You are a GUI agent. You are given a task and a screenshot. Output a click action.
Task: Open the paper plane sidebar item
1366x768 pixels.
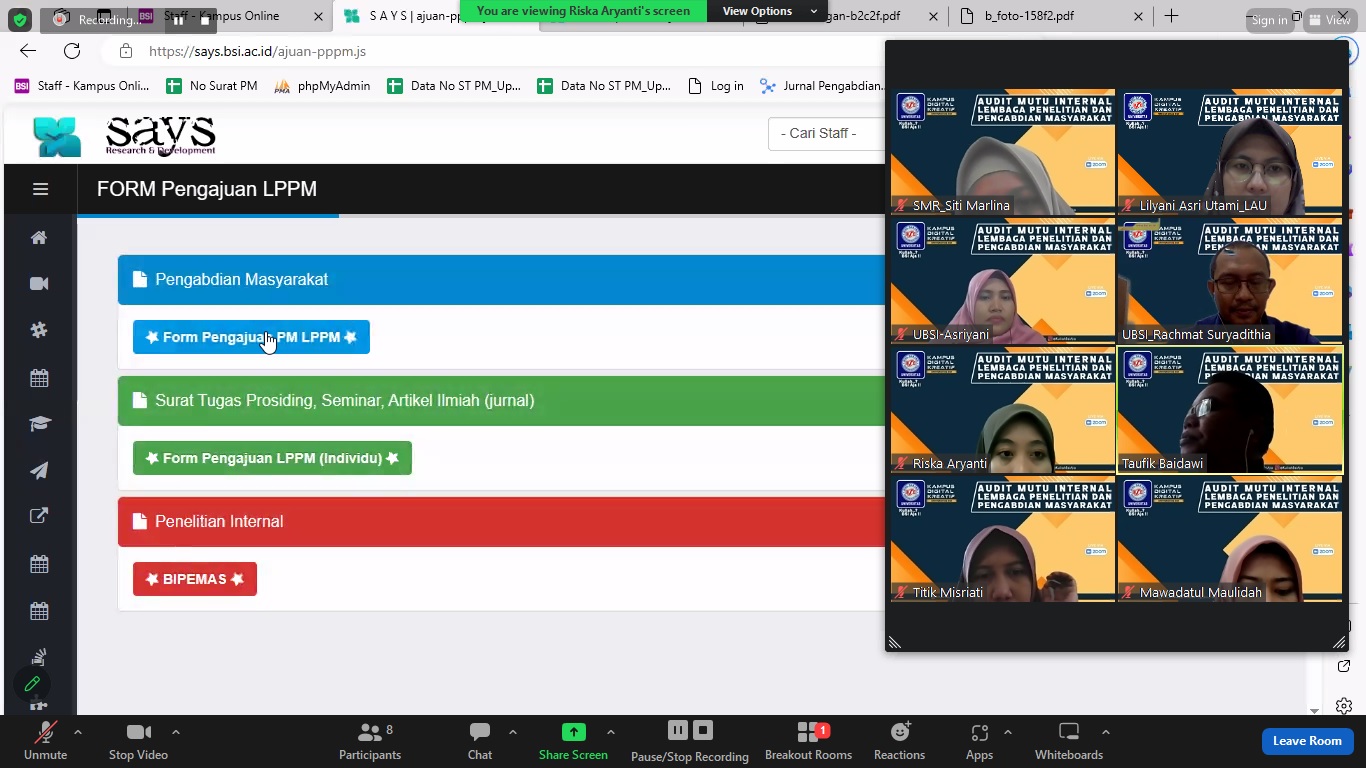point(39,471)
